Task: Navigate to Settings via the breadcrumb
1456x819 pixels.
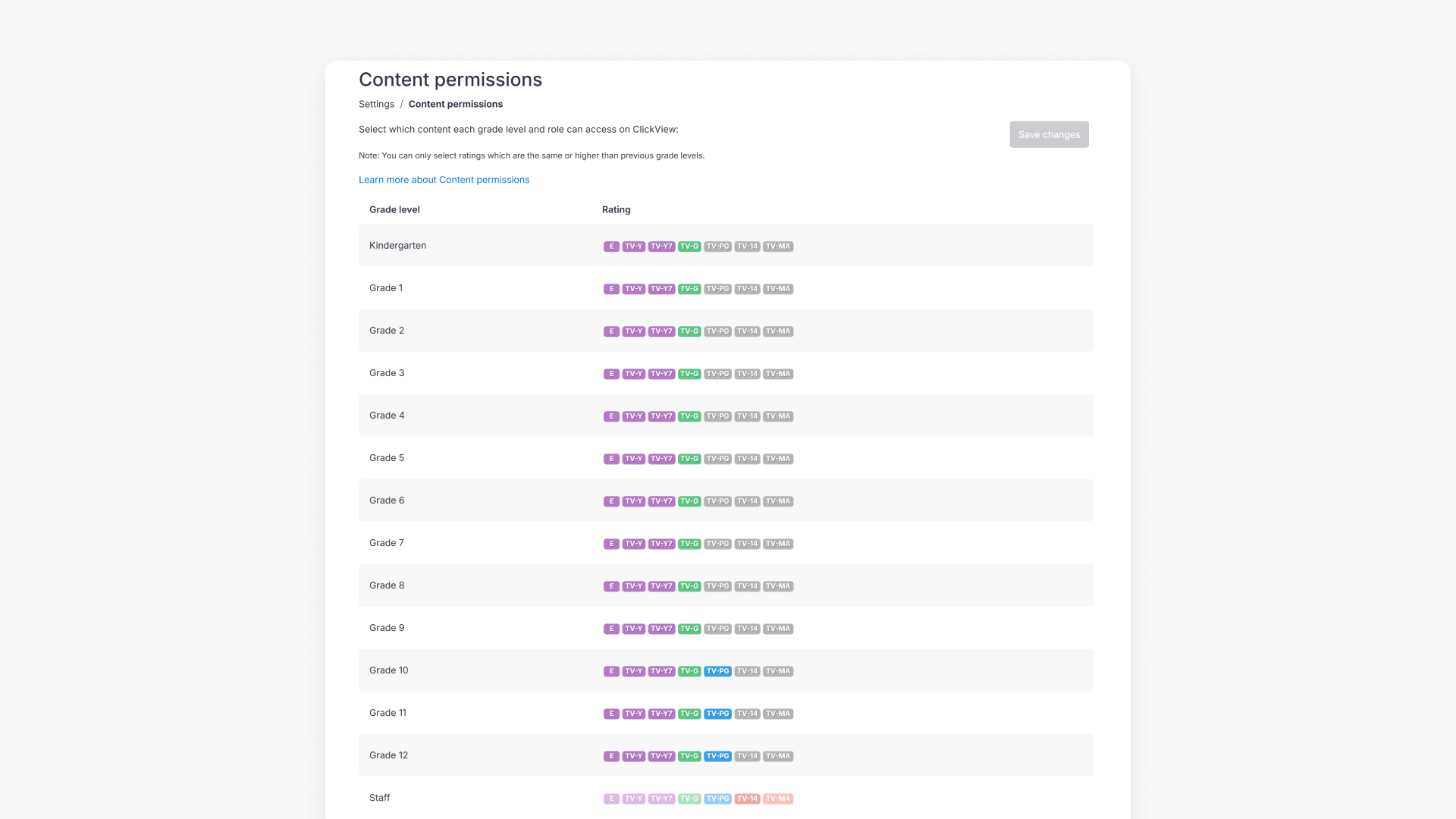Action: (376, 104)
